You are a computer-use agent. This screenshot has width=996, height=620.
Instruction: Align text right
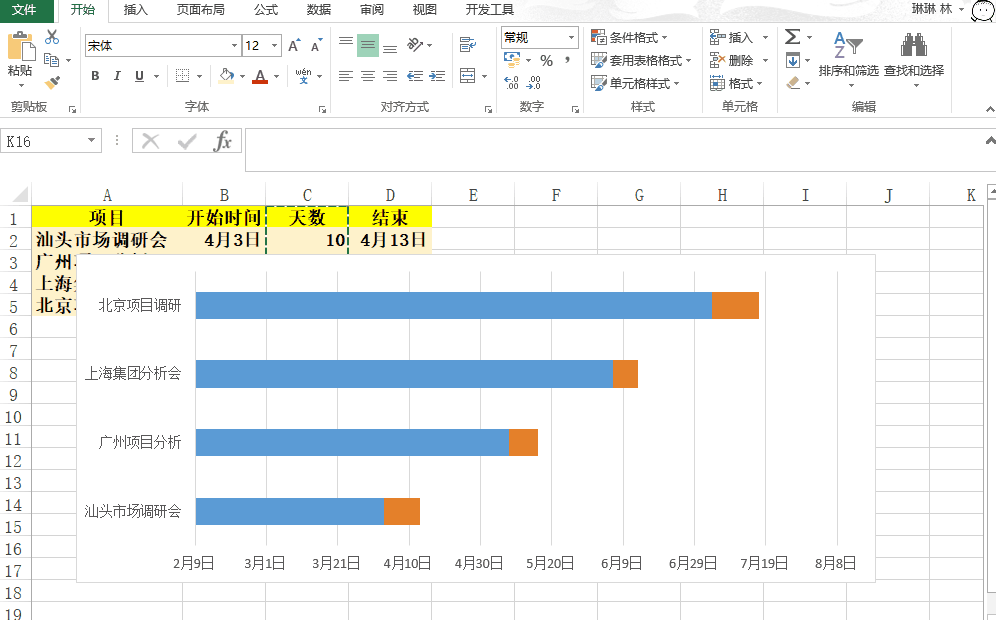point(390,76)
